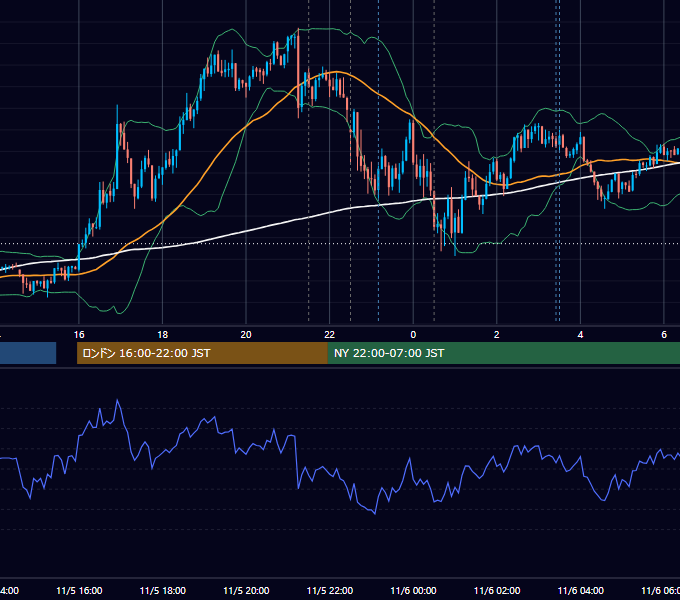This screenshot has height=600, width=680.
Task: Click the ロンドン 16:00-22:00 JST session bar
Action: [202, 353]
